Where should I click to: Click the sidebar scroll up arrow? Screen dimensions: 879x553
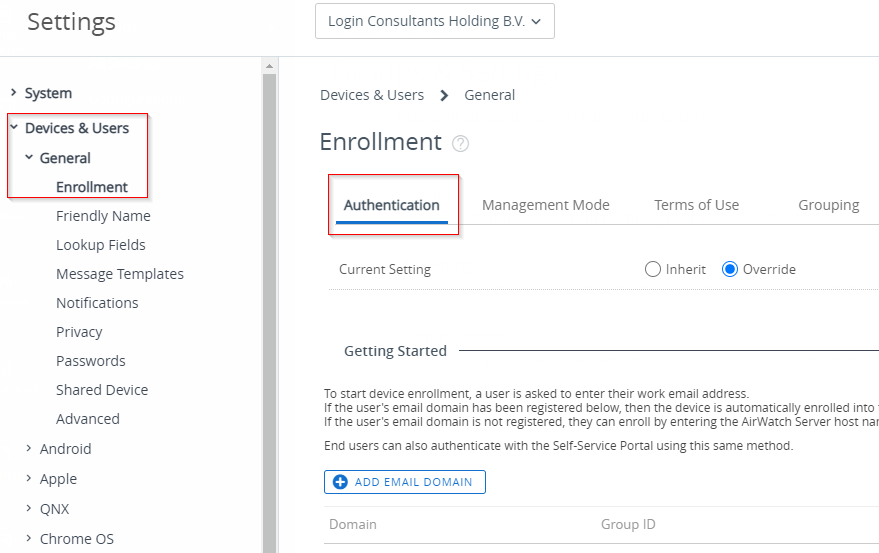(268, 66)
